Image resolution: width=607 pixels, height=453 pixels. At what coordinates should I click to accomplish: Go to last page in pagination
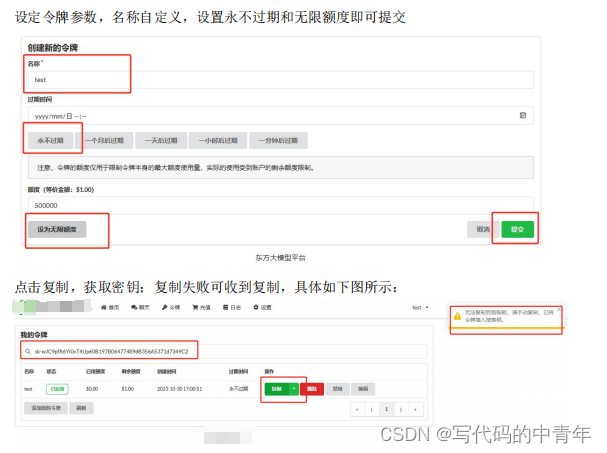416,409
